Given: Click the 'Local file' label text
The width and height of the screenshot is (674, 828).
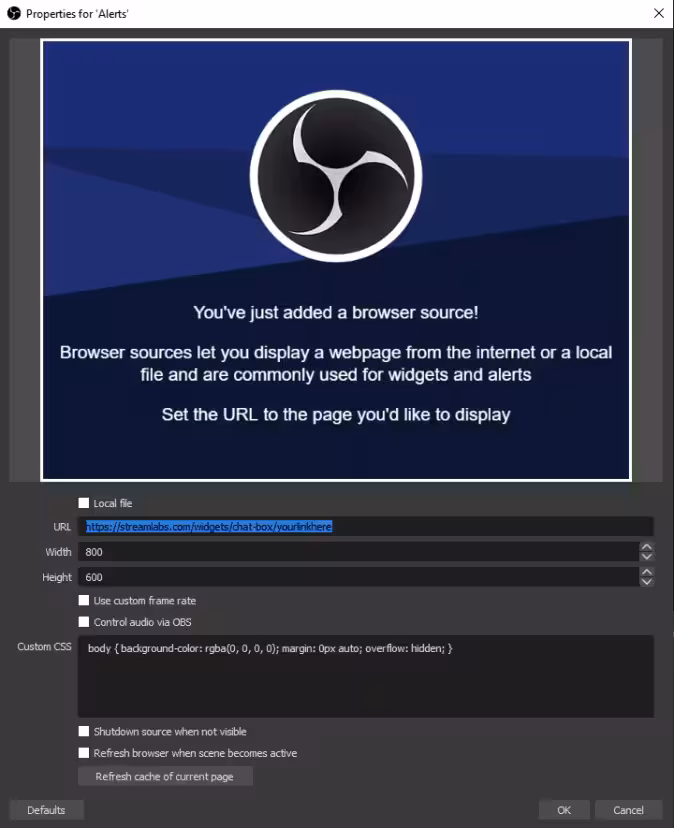Looking at the screenshot, I should point(113,503).
